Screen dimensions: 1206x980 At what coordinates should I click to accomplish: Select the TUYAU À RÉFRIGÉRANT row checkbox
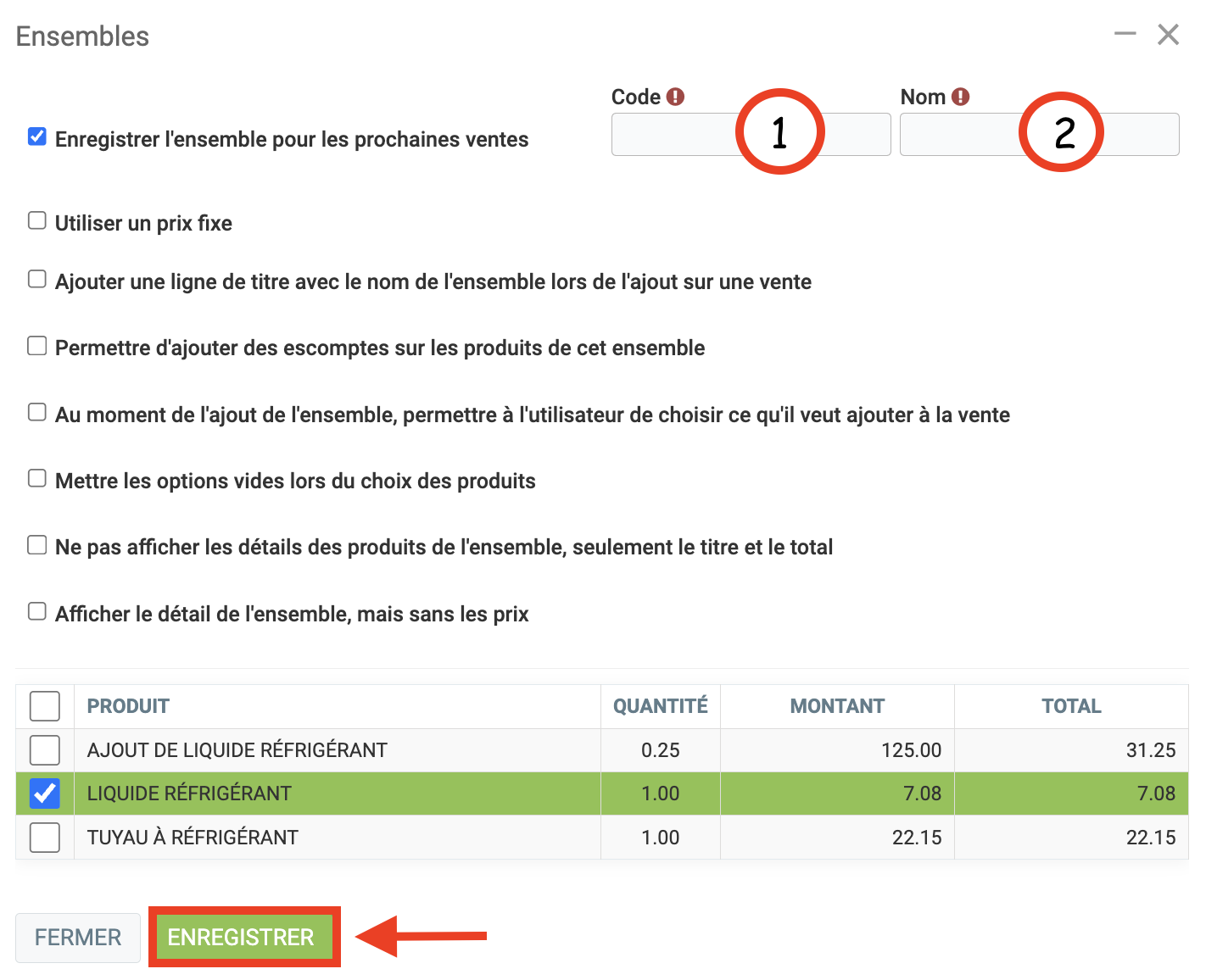coord(45,838)
